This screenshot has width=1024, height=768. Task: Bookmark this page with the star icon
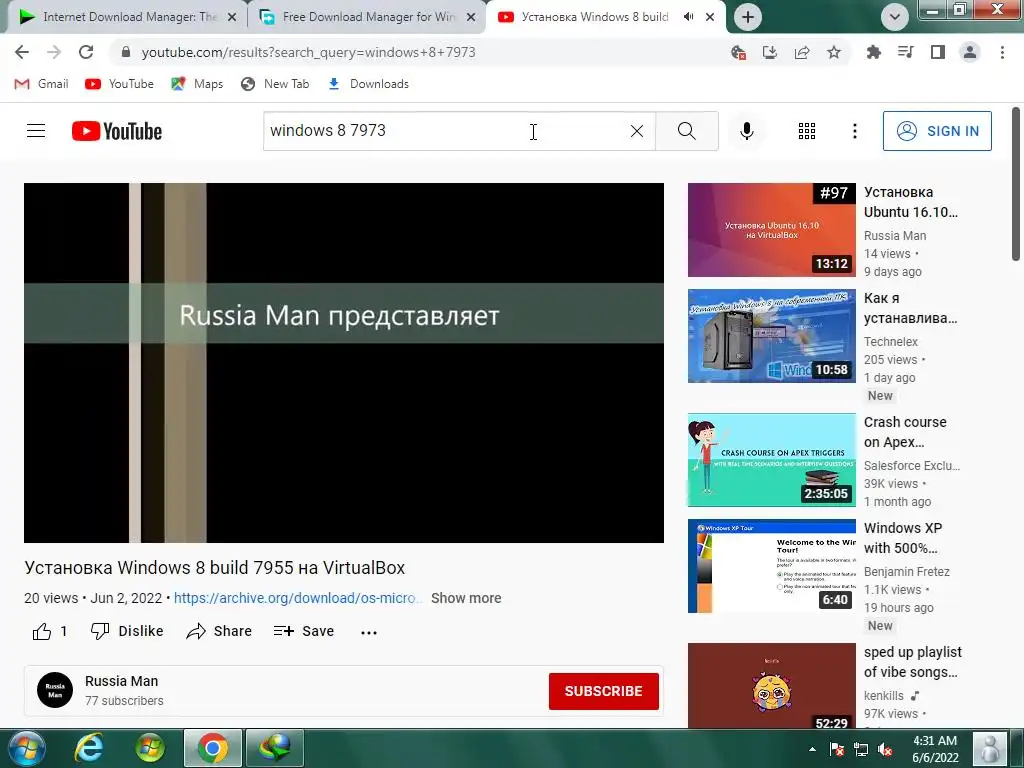pyautogui.click(x=834, y=52)
